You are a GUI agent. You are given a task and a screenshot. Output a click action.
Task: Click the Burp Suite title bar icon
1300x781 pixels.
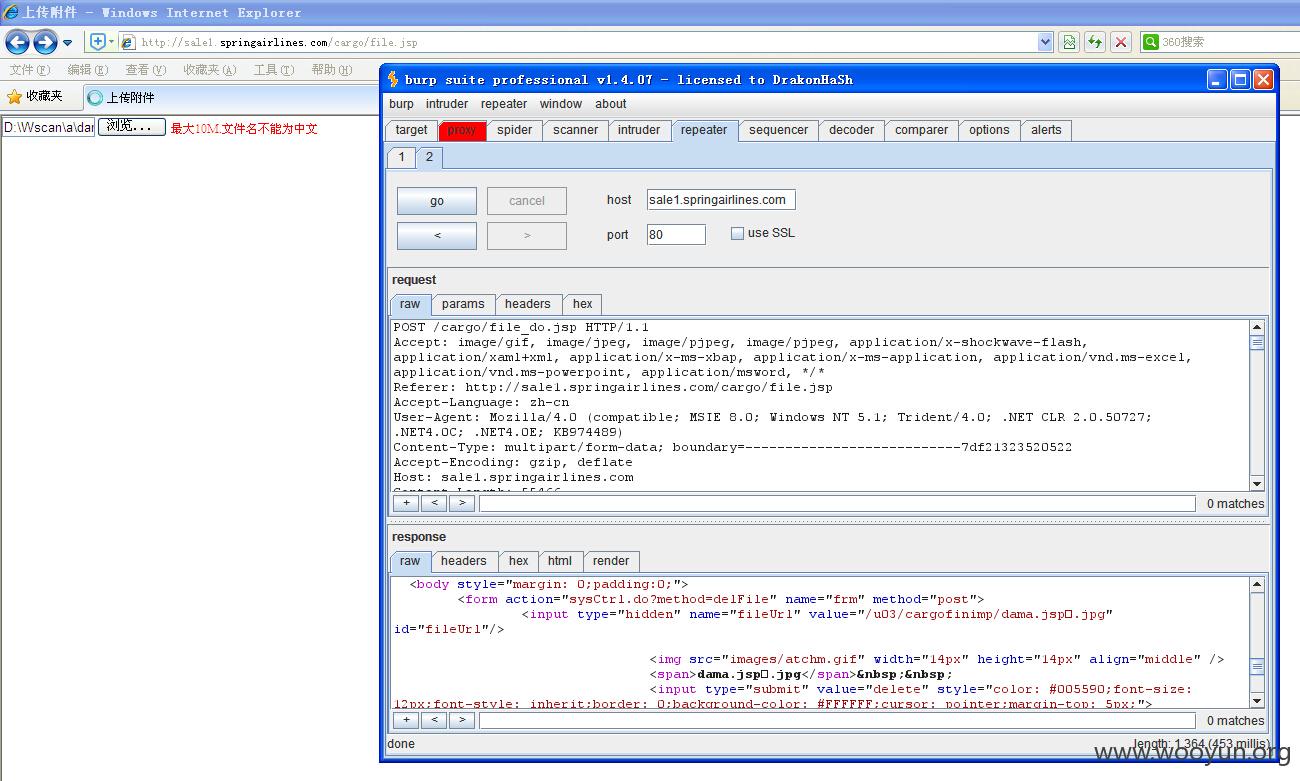pyautogui.click(x=393, y=79)
